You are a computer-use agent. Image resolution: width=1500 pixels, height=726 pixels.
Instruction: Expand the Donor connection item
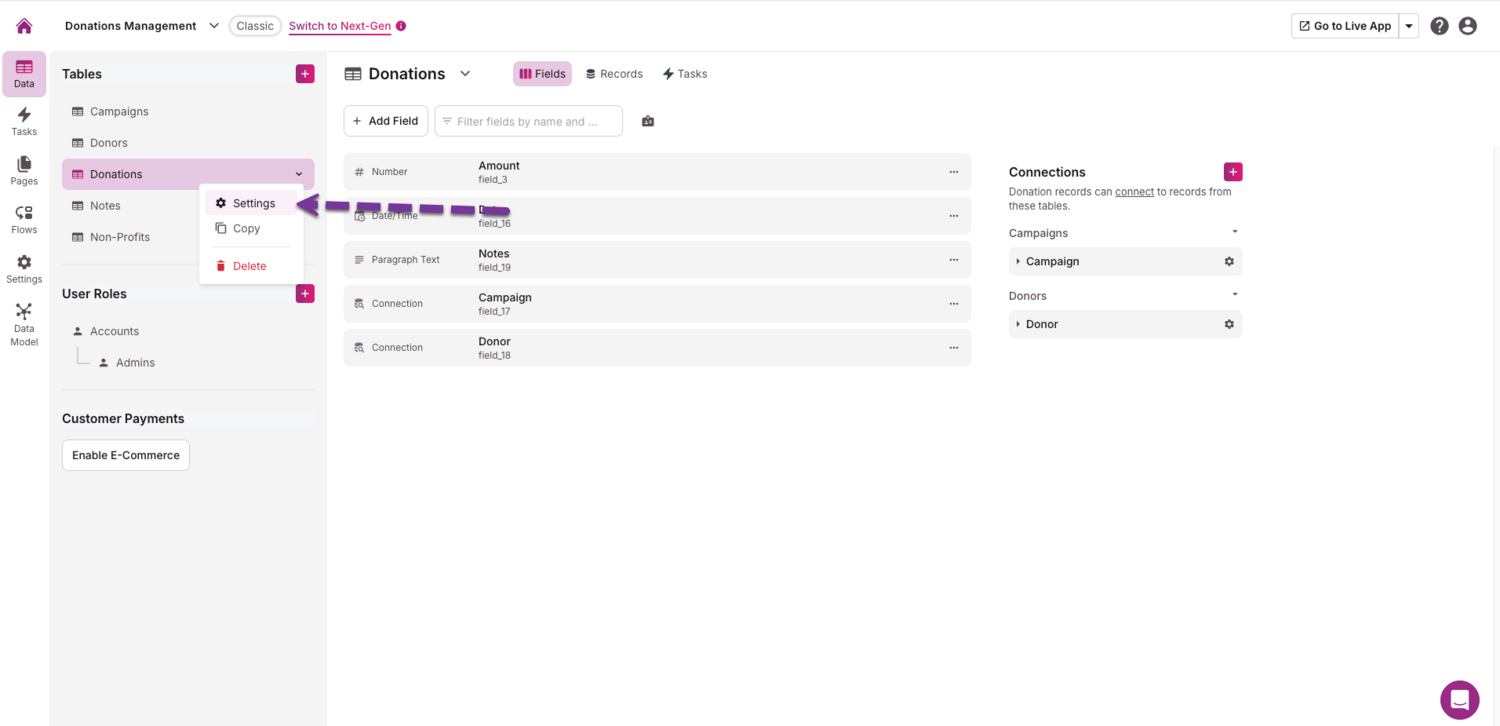pyautogui.click(x=1019, y=323)
